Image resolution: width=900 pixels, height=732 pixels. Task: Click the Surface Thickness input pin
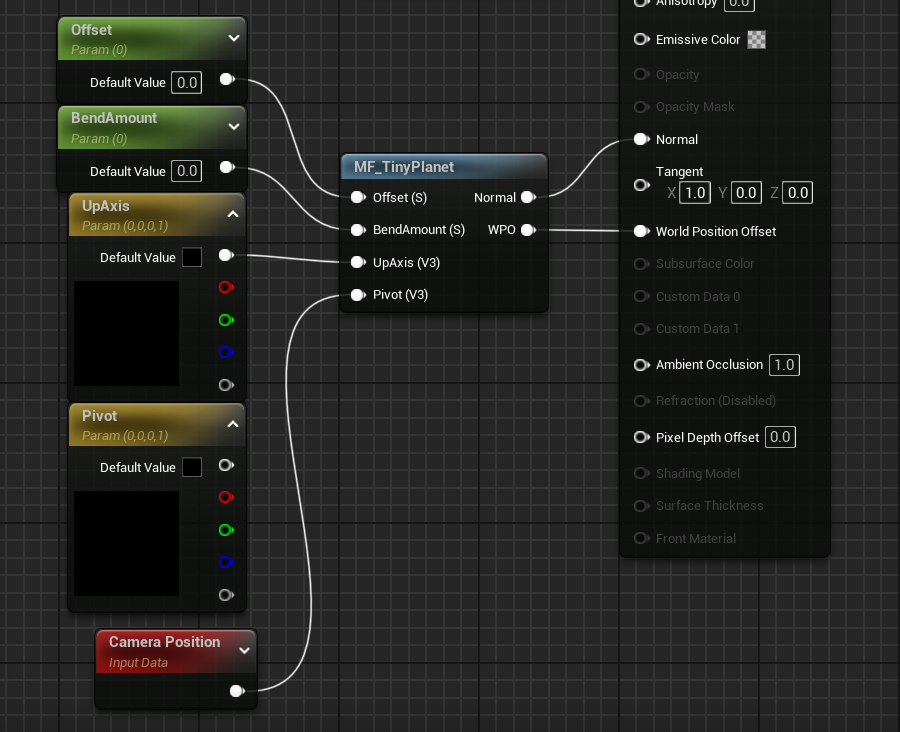(642, 506)
